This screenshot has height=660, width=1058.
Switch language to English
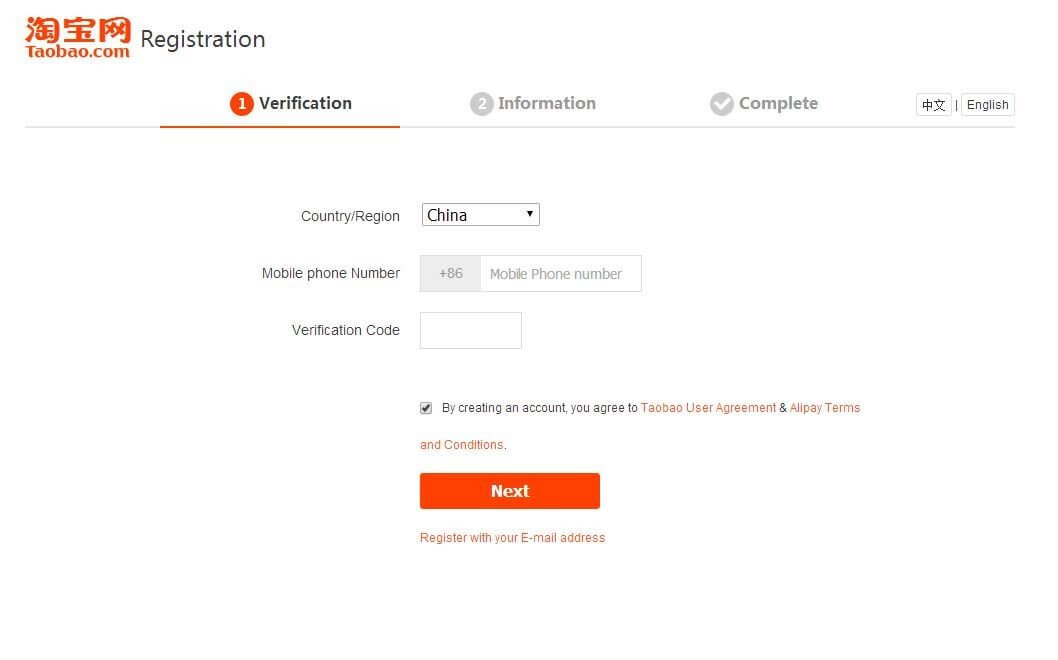[988, 105]
